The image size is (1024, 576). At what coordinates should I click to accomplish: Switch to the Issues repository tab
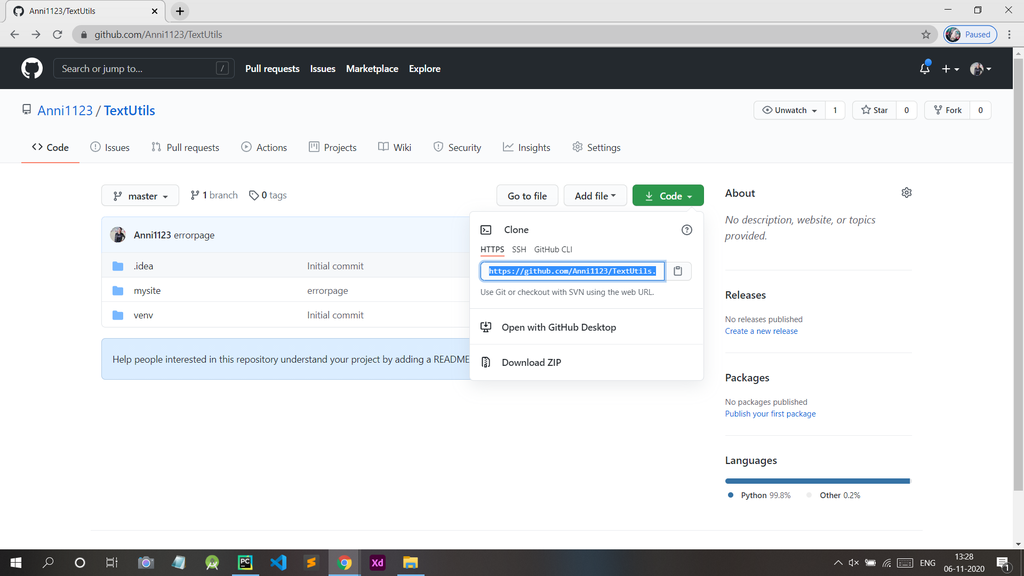(x=110, y=148)
